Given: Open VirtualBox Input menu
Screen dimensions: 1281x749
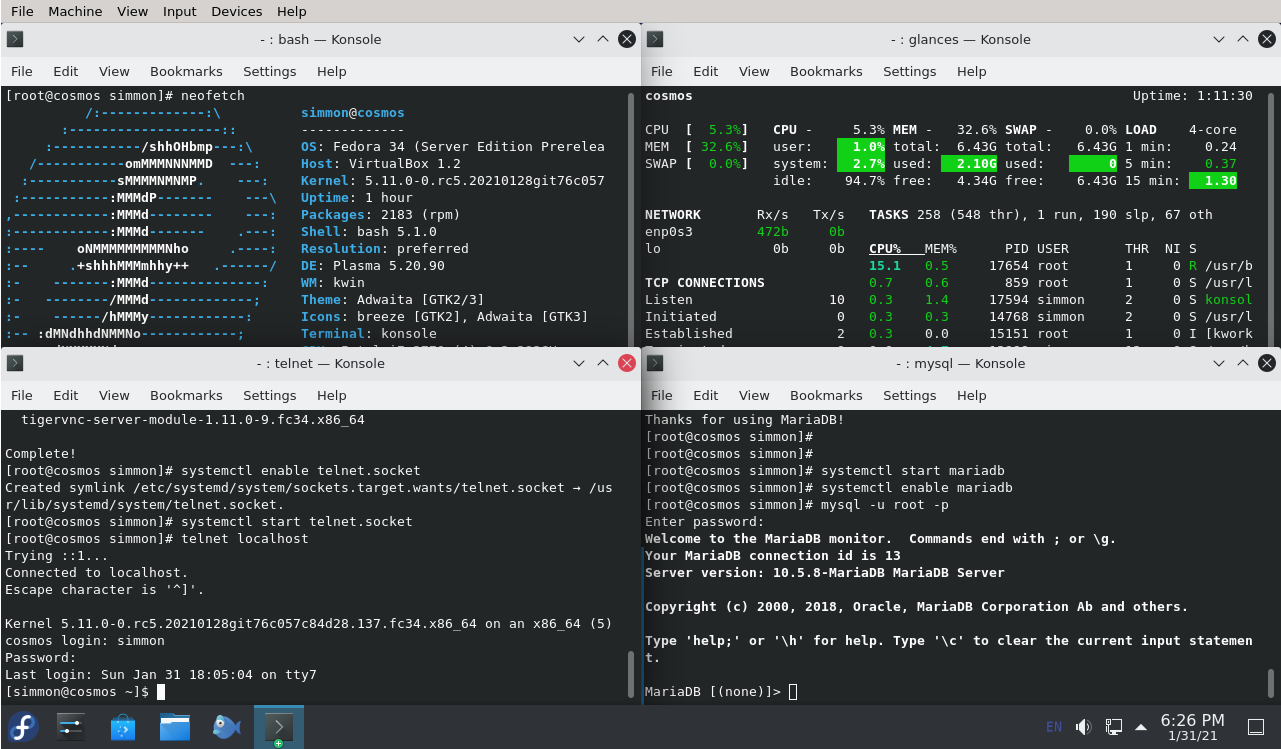Looking at the screenshot, I should (x=179, y=11).
